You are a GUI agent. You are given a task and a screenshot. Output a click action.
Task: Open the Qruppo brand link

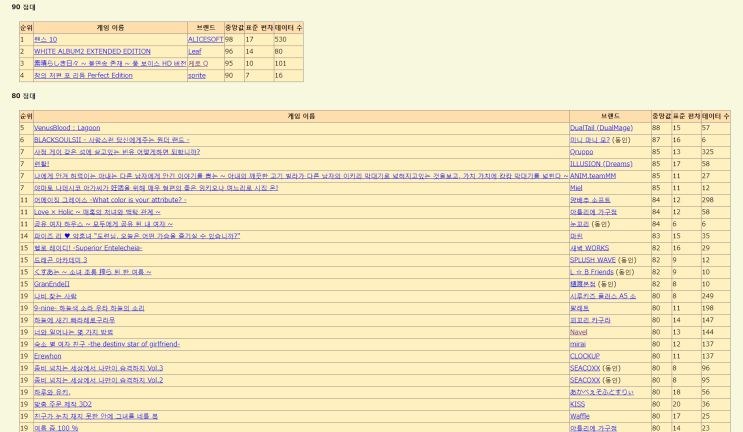[581, 152]
